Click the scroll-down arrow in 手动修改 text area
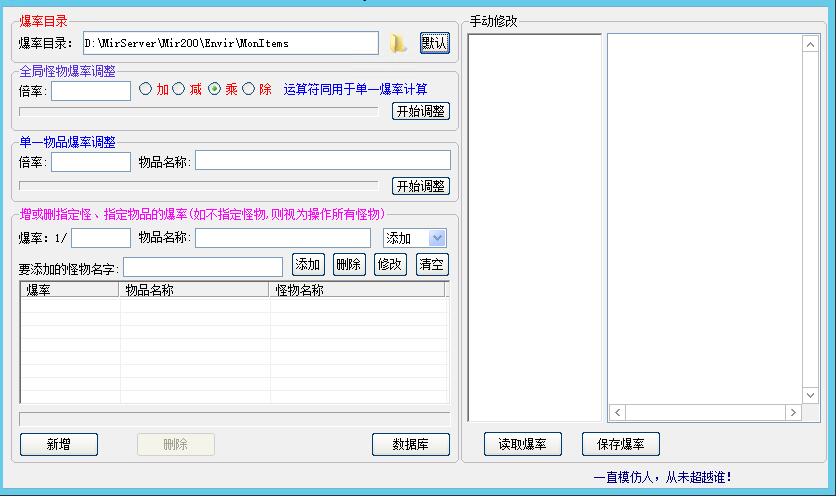Viewport: 840px width, 498px height. tap(811, 395)
